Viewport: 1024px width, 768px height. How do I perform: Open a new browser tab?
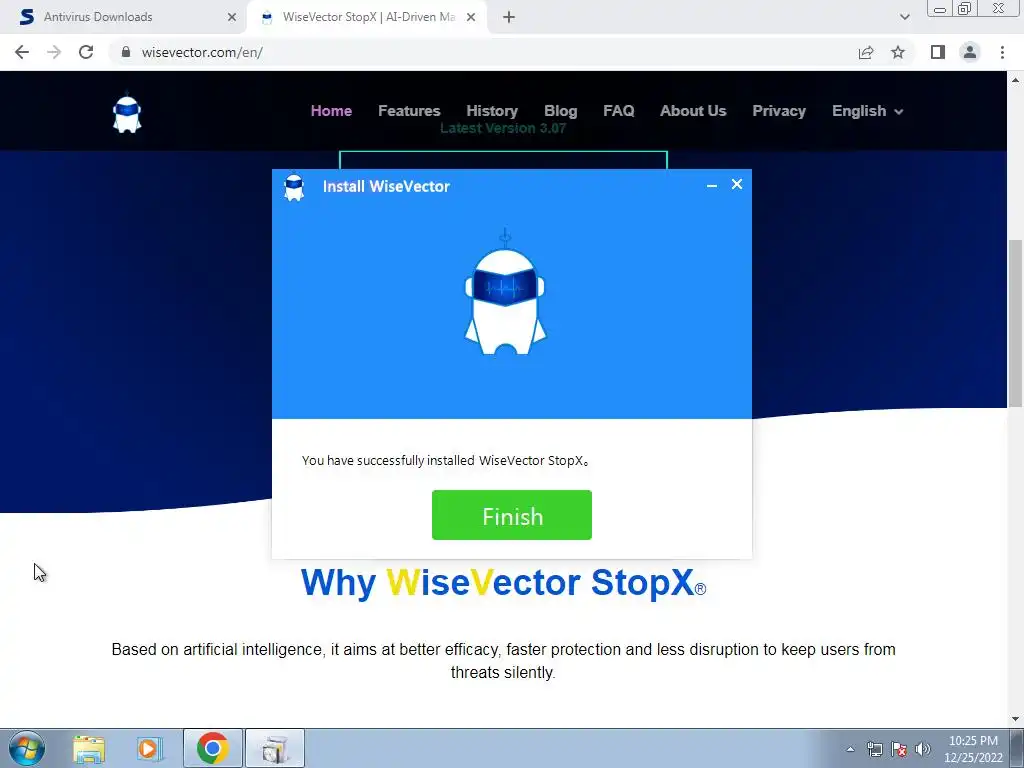pos(509,18)
